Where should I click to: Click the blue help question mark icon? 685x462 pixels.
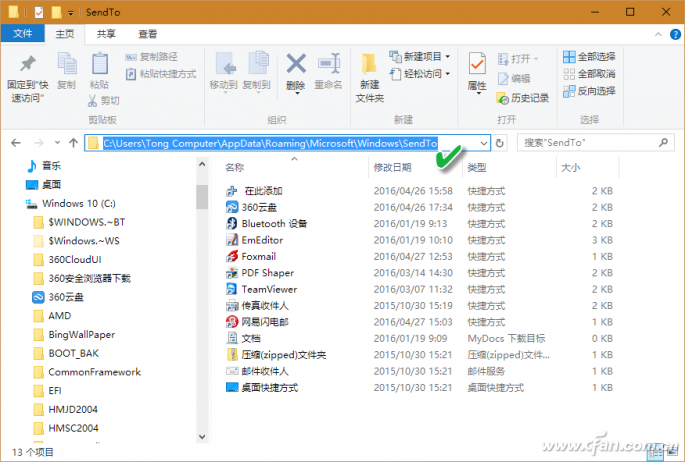[x=675, y=34]
